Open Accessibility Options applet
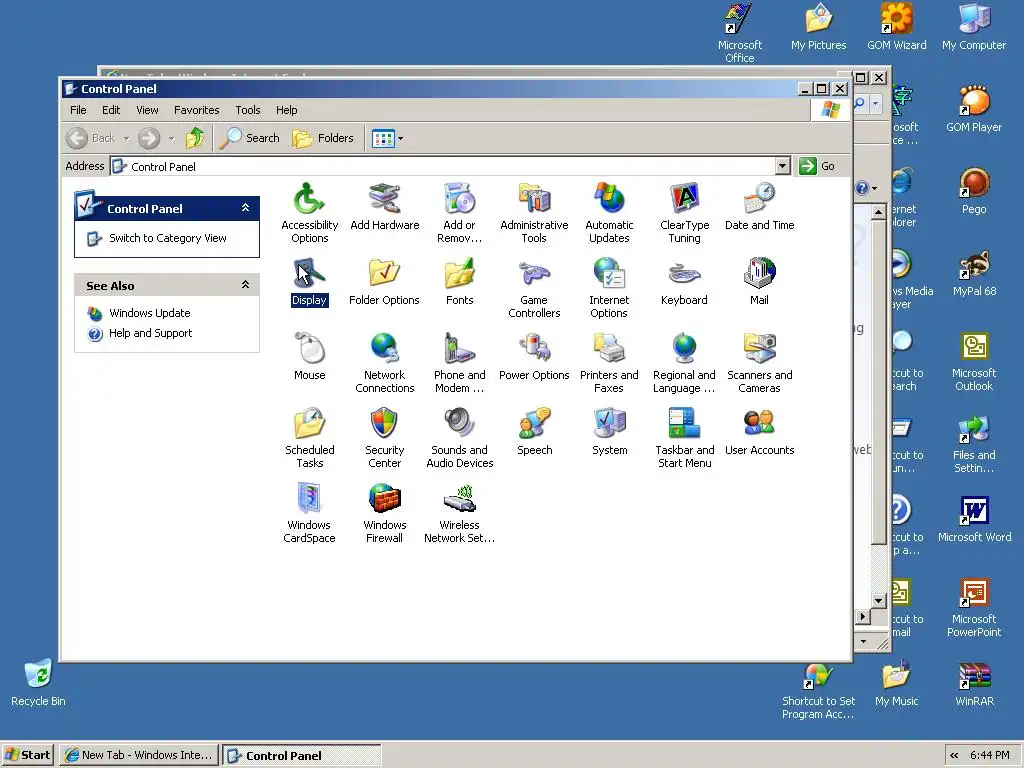The image size is (1024, 768). (310, 213)
